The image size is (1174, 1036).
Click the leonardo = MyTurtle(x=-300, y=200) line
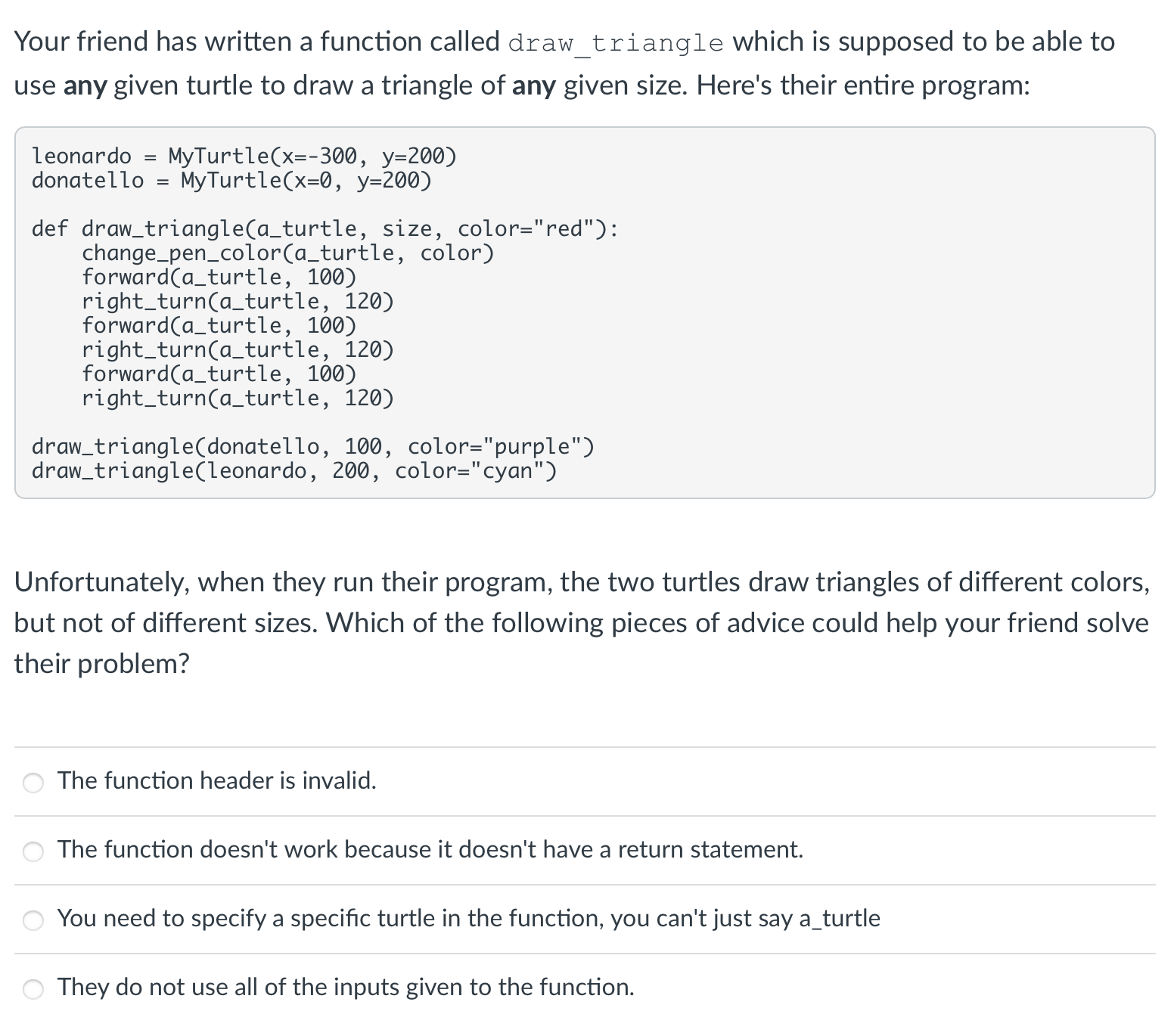244,156
